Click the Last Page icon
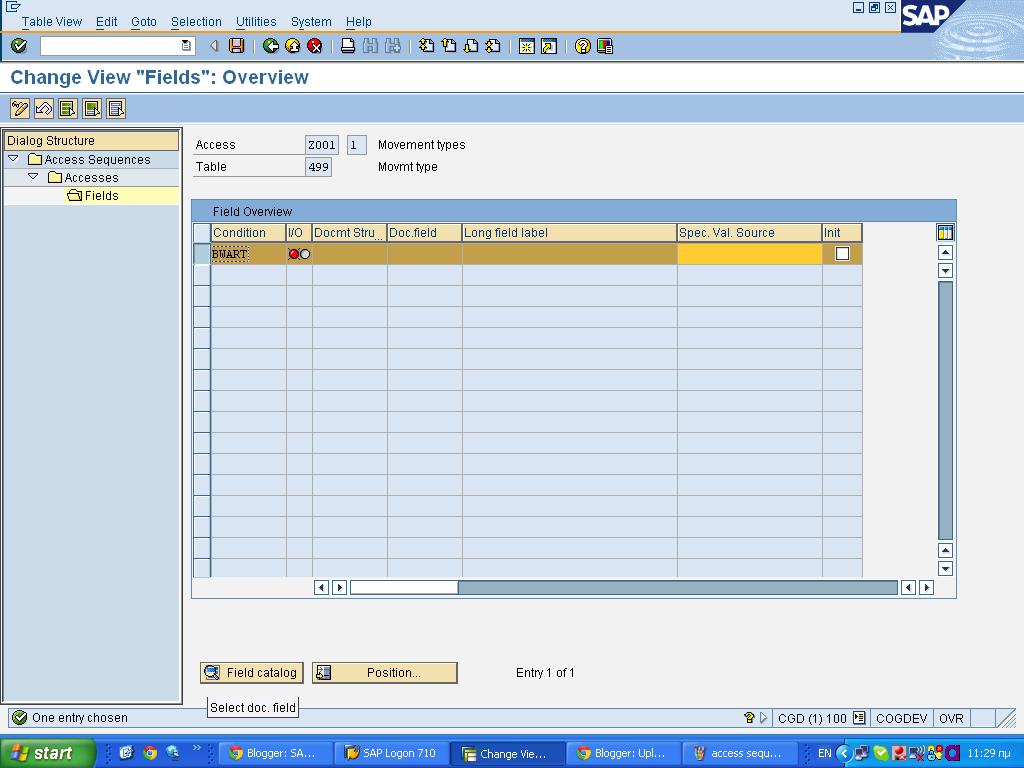Image resolution: width=1024 pixels, height=768 pixels. tap(493, 46)
